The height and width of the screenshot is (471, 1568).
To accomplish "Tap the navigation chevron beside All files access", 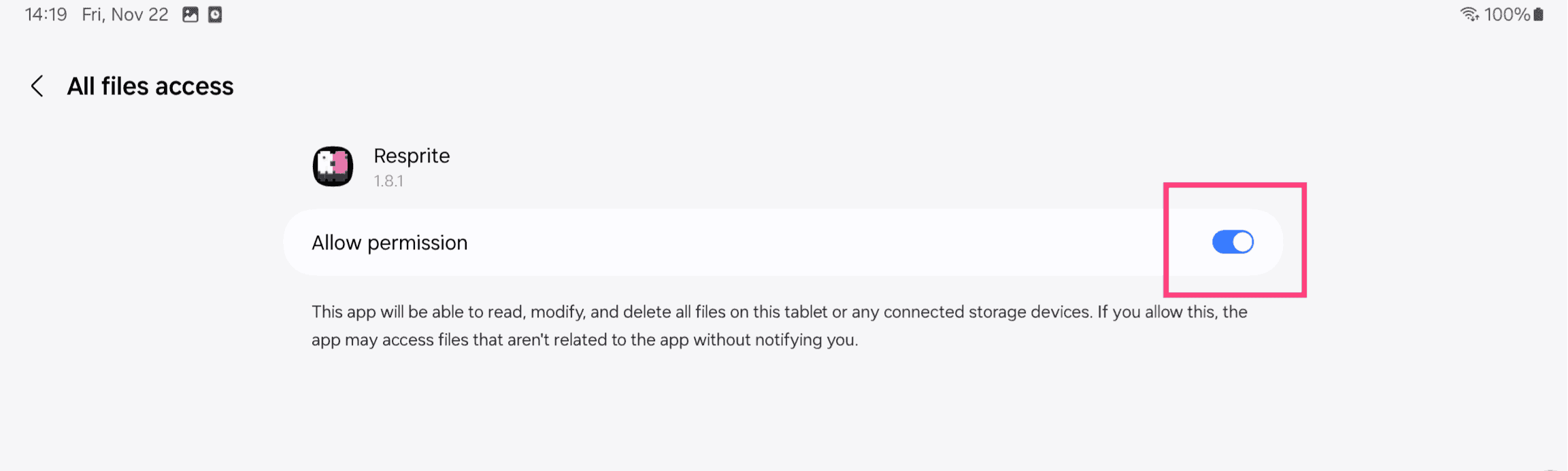I will pos(36,86).
